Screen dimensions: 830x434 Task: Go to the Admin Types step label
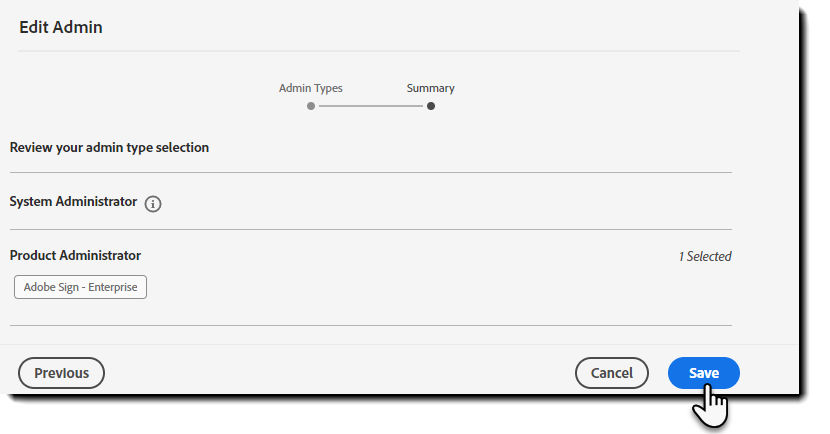(x=311, y=88)
